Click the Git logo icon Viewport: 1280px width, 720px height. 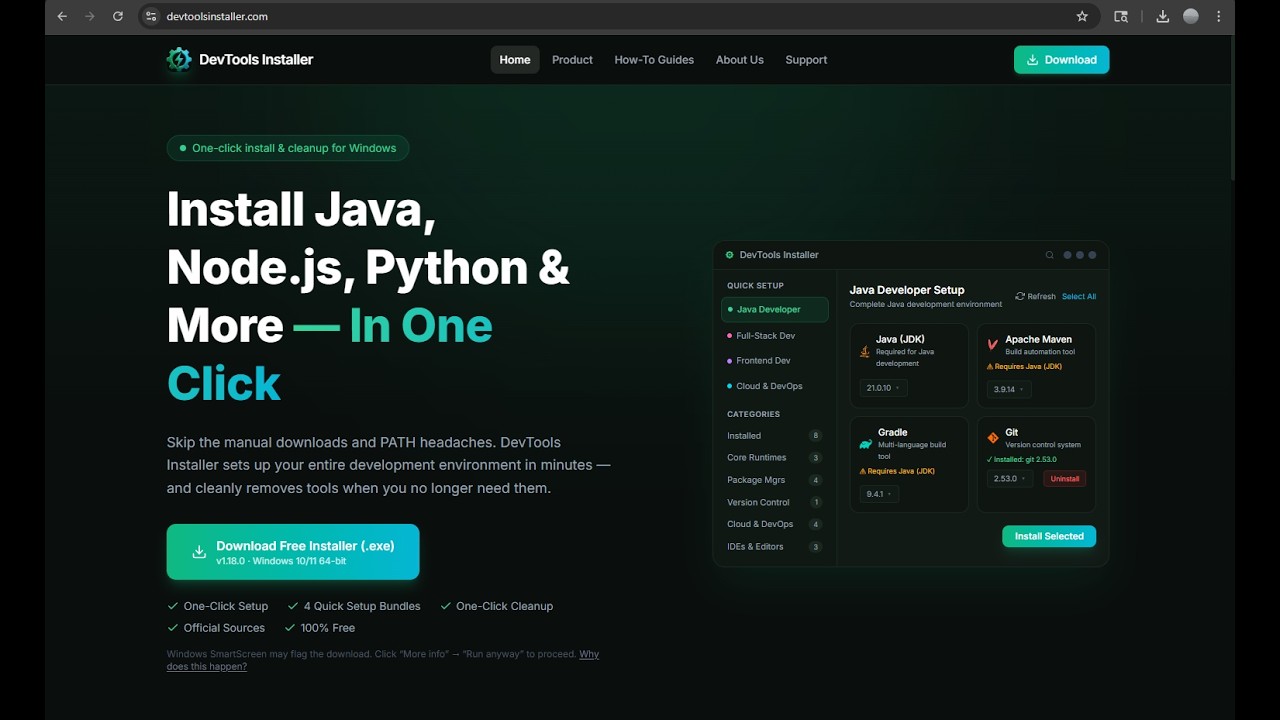point(993,438)
